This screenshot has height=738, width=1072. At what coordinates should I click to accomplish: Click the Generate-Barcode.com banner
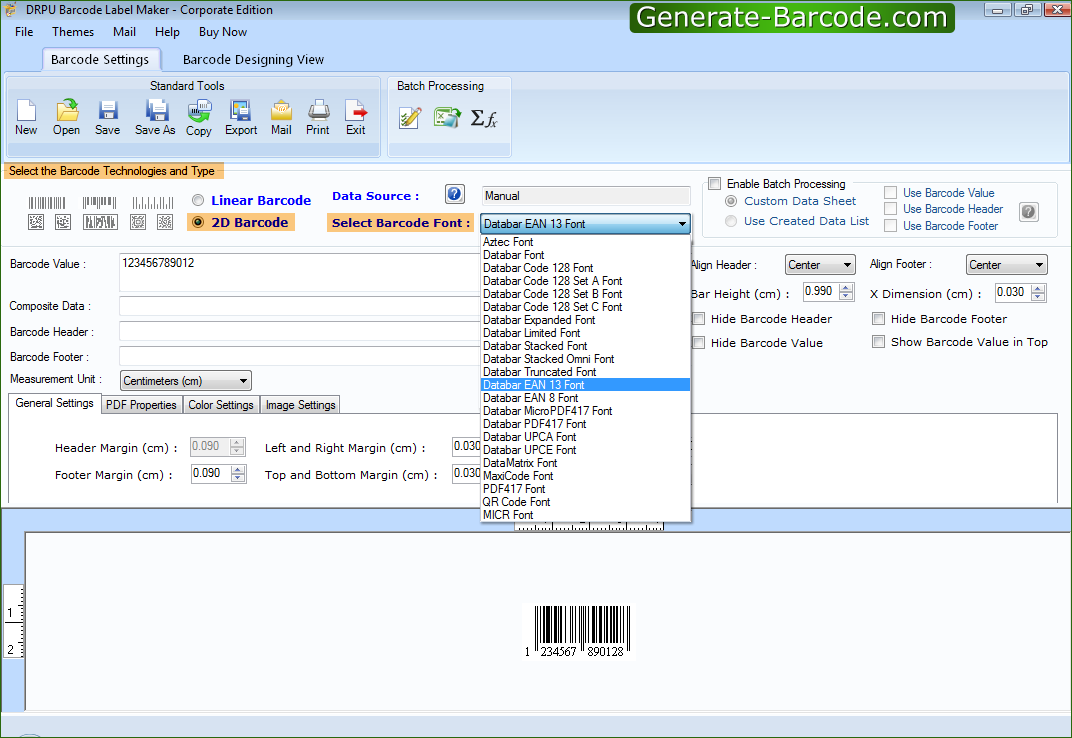point(791,17)
